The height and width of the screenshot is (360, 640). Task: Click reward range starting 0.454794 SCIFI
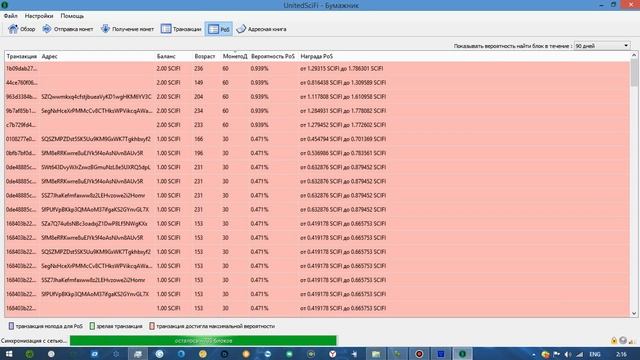pyautogui.click(x=343, y=139)
